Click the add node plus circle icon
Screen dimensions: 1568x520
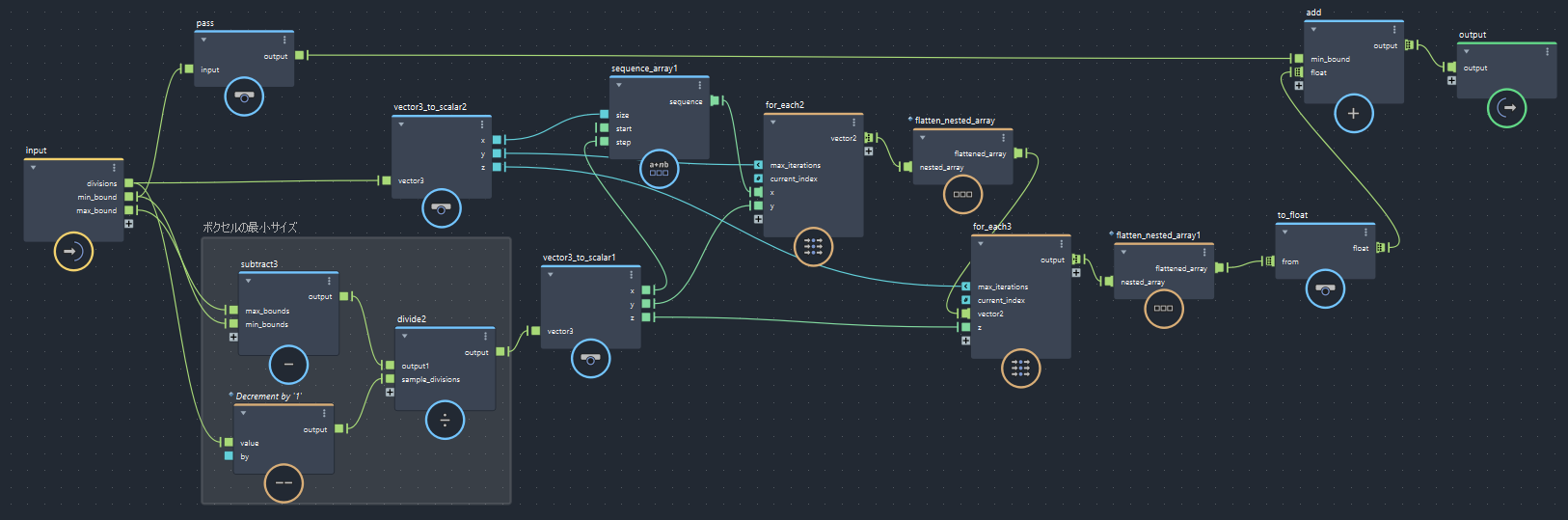point(1353,114)
